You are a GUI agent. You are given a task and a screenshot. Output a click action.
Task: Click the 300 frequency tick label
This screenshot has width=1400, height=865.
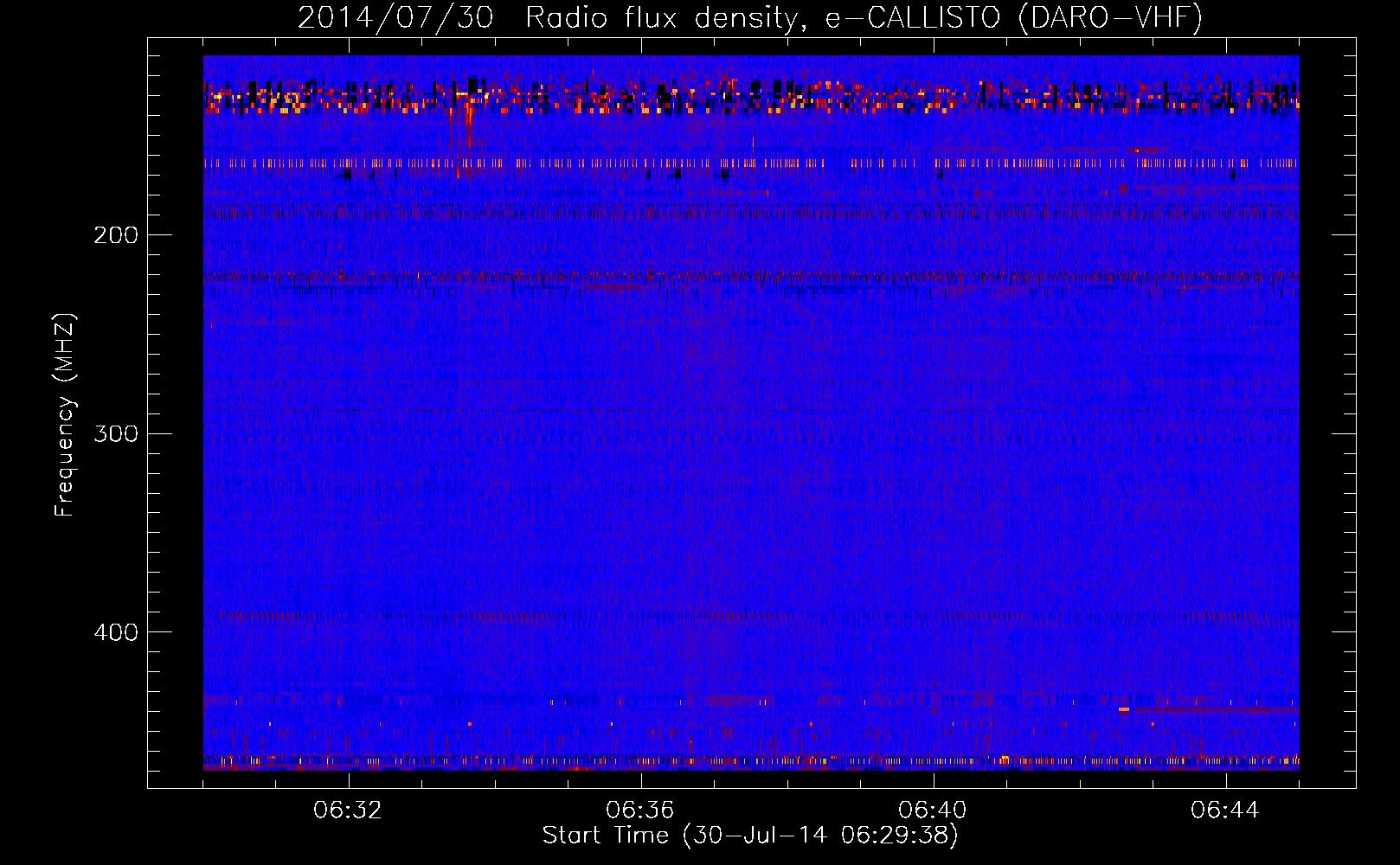(x=116, y=433)
